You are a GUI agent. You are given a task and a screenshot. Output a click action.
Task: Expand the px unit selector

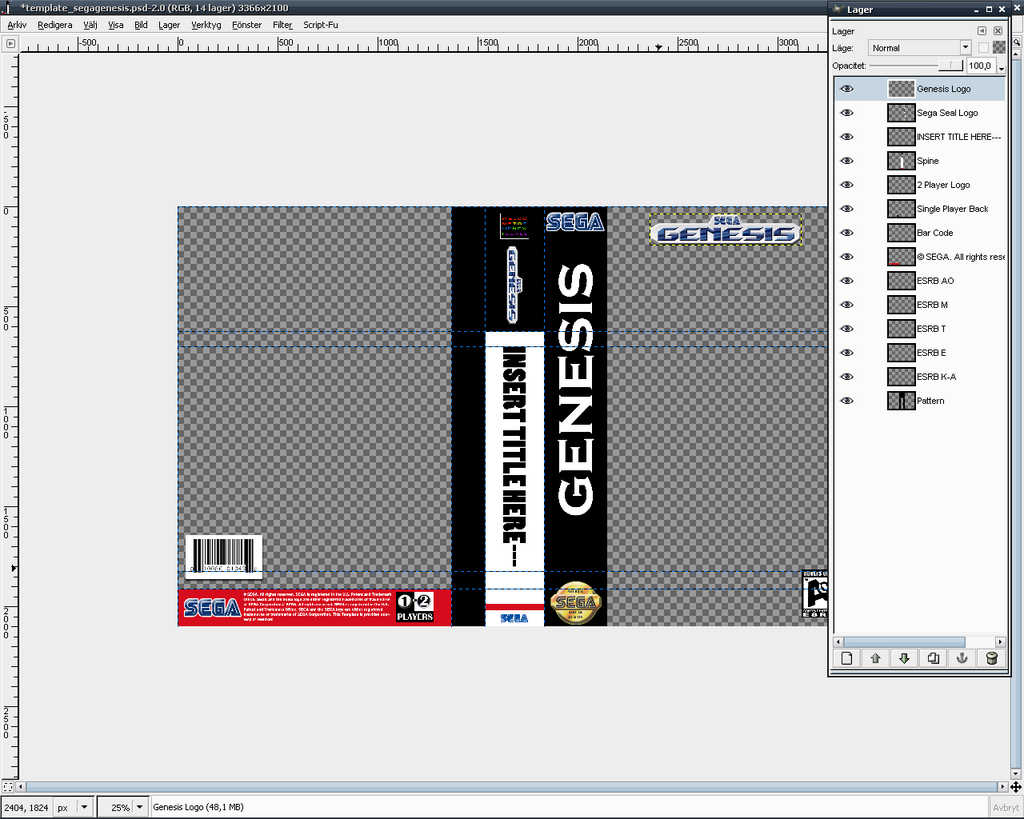(x=83, y=807)
